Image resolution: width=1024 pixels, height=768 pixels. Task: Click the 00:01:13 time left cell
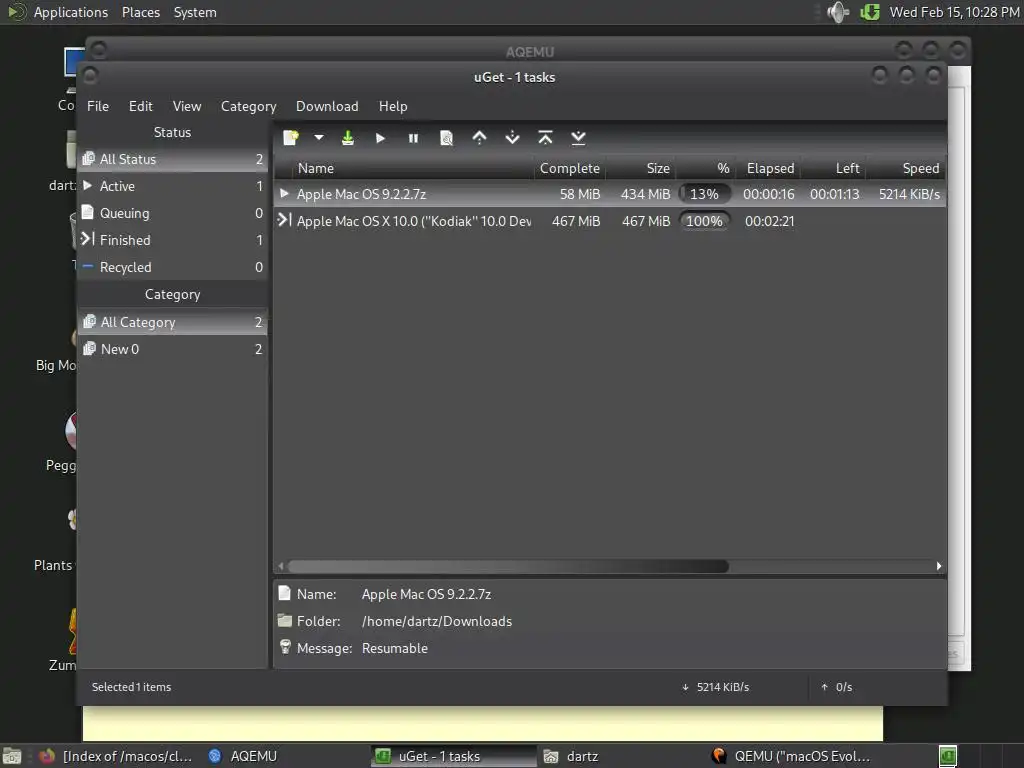click(x=835, y=194)
